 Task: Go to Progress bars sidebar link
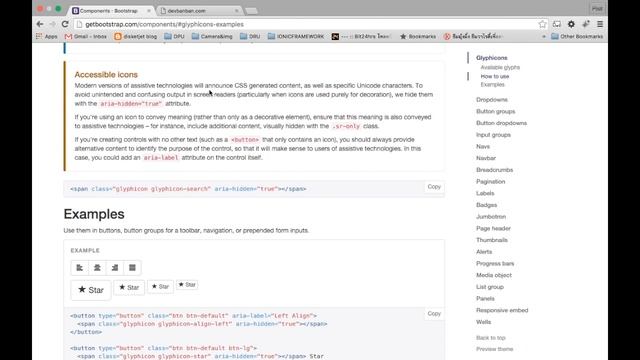495,264
